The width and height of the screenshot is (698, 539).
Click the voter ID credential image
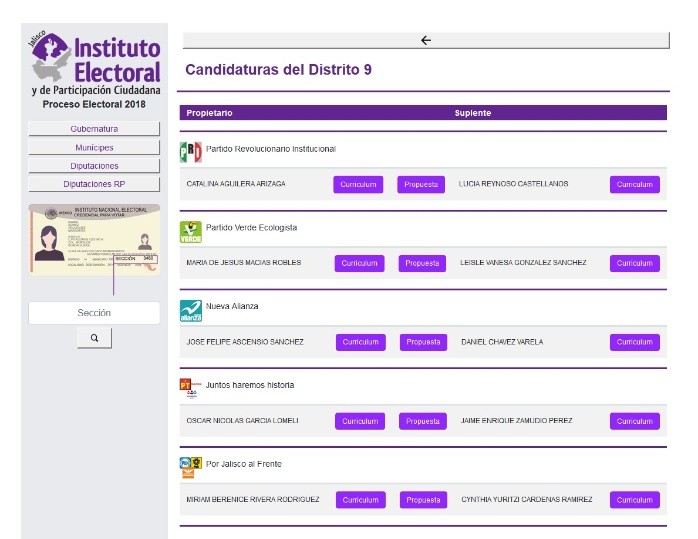pyautogui.click(x=94, y=239)
